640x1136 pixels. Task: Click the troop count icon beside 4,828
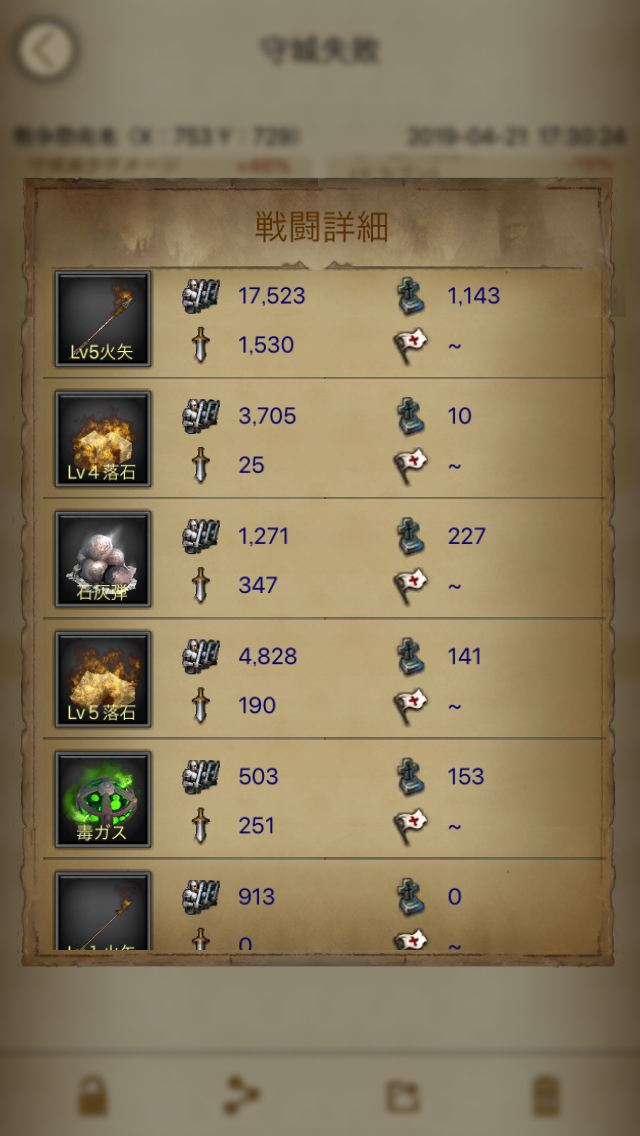(201, 656)
